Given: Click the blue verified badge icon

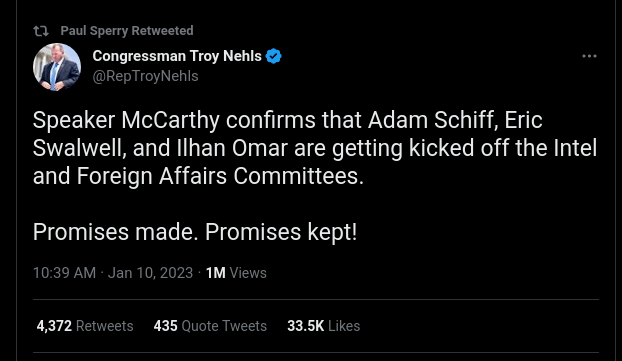Looking at the screenshot, I should (273, 56).
